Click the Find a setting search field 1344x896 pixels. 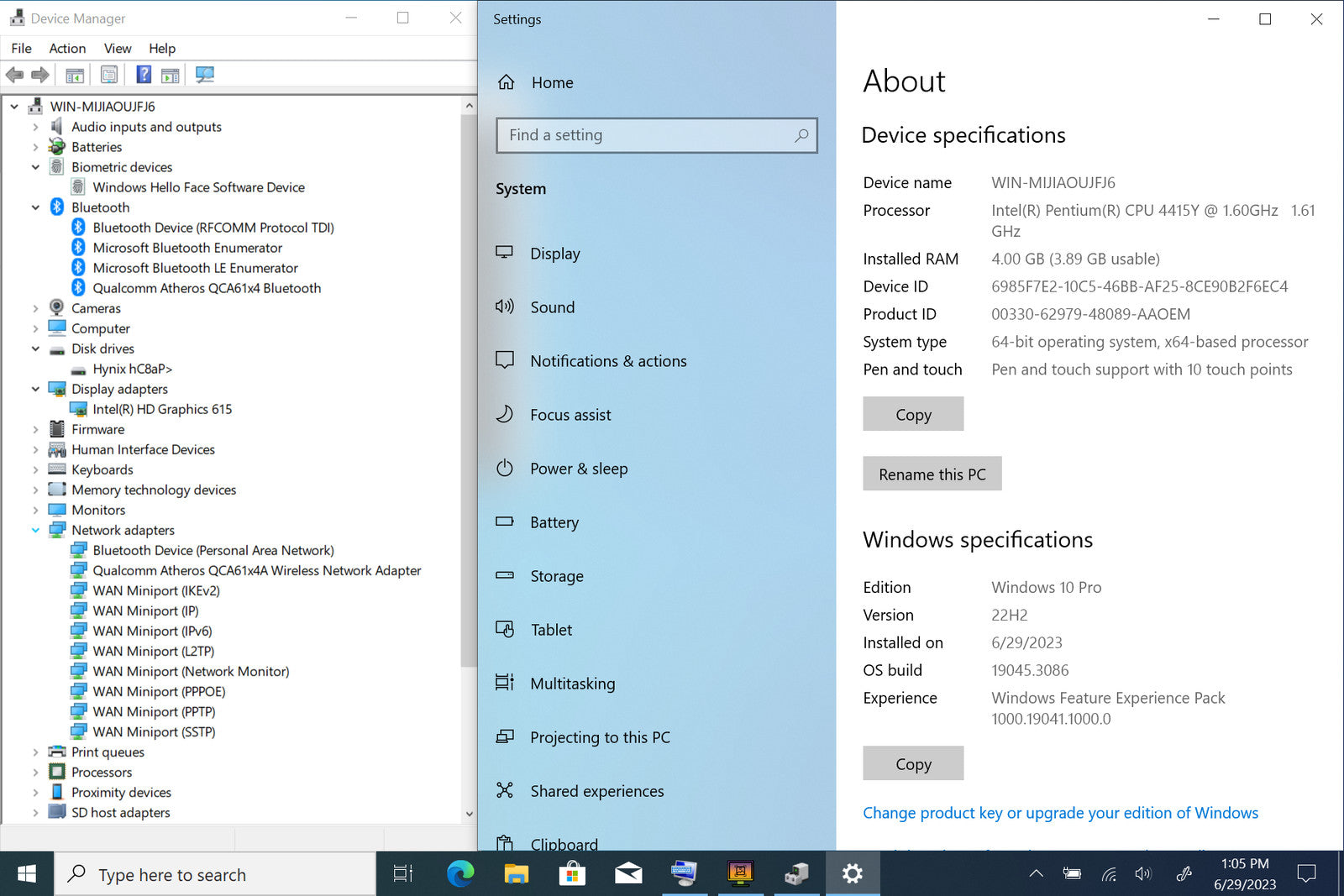(x=657, y=135)
